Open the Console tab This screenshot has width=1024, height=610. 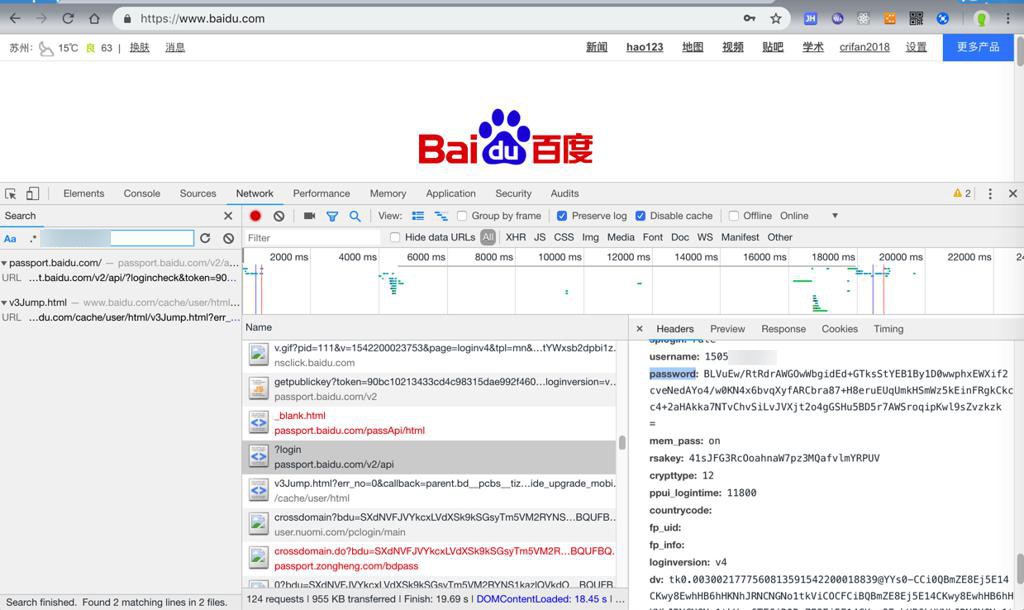pos(142,193)
